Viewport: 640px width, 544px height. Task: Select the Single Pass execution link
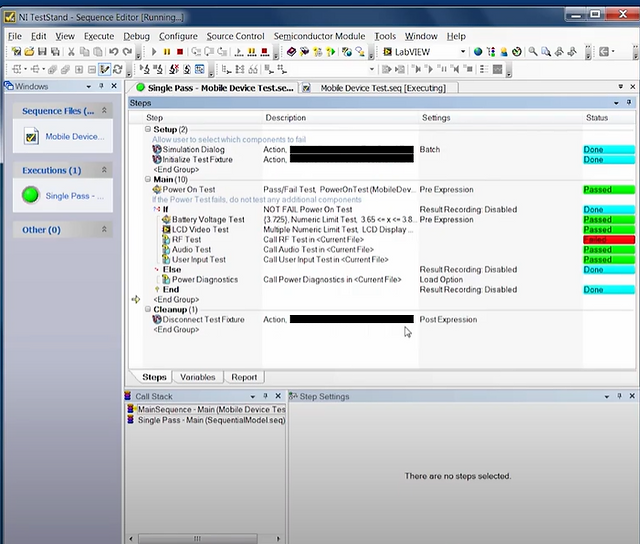click(x=75, y=196)
